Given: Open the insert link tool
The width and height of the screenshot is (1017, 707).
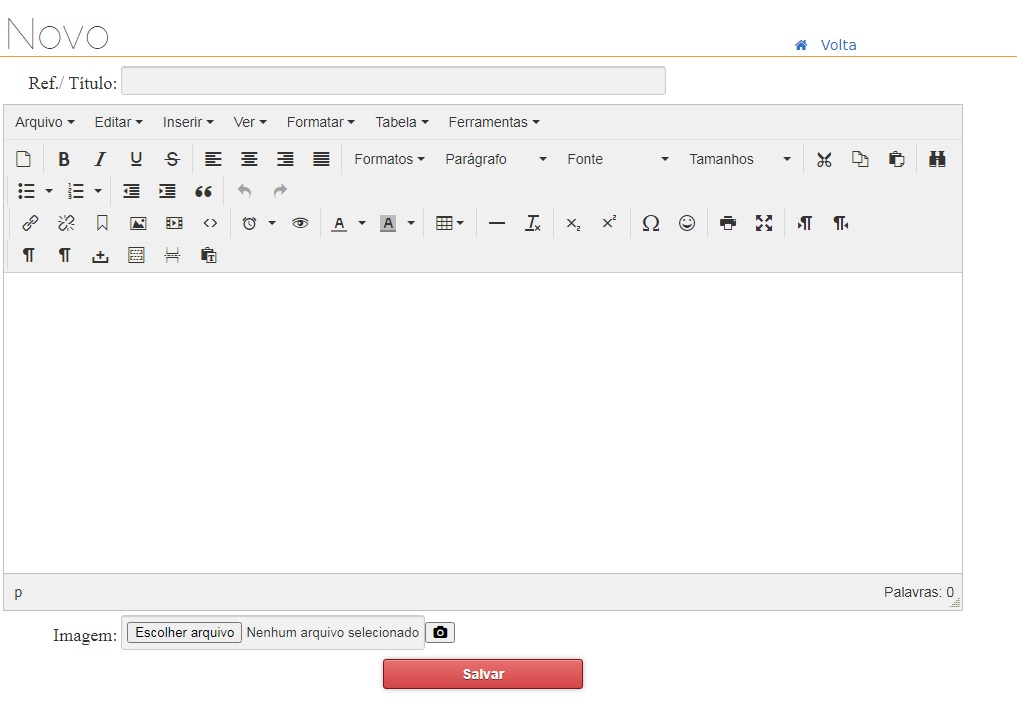Looking at the screenshot, I should point(30,223).
